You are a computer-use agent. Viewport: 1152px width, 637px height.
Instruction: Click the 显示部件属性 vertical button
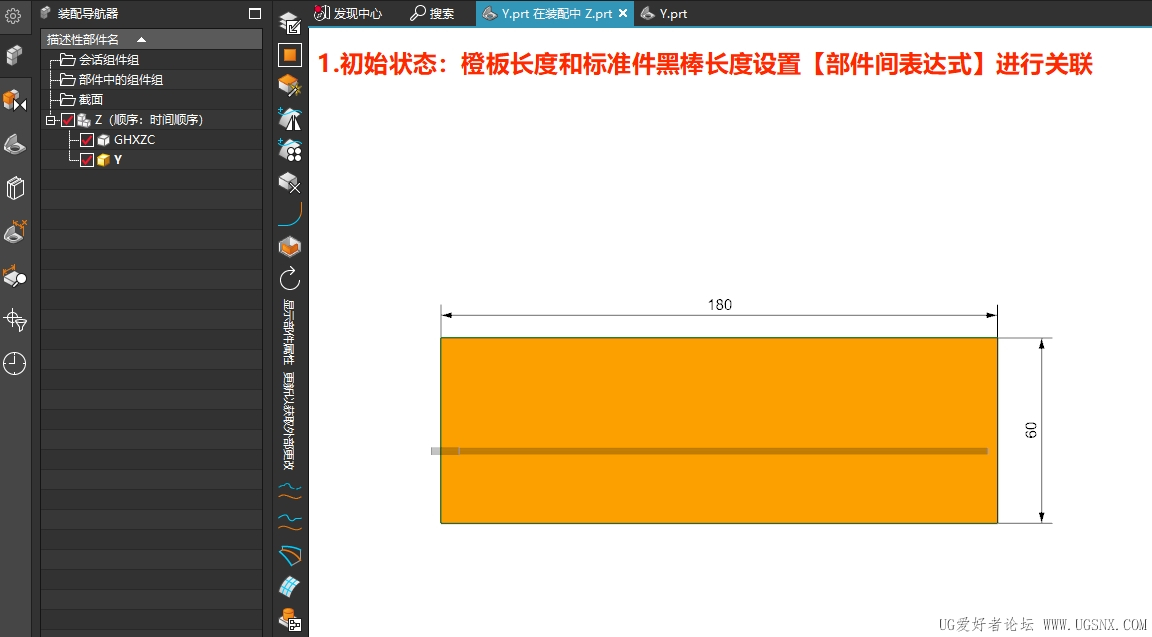[289, 332]
